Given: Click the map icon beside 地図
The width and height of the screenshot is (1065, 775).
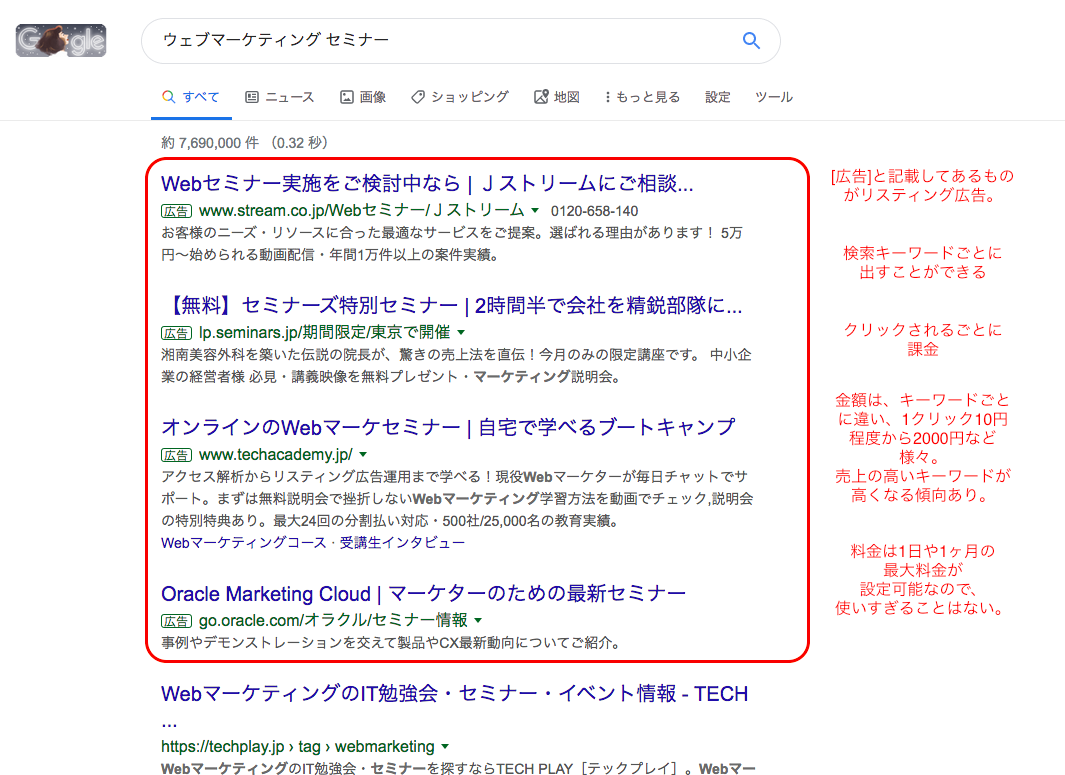Looking at the screenshot, I should pos(541,97).
